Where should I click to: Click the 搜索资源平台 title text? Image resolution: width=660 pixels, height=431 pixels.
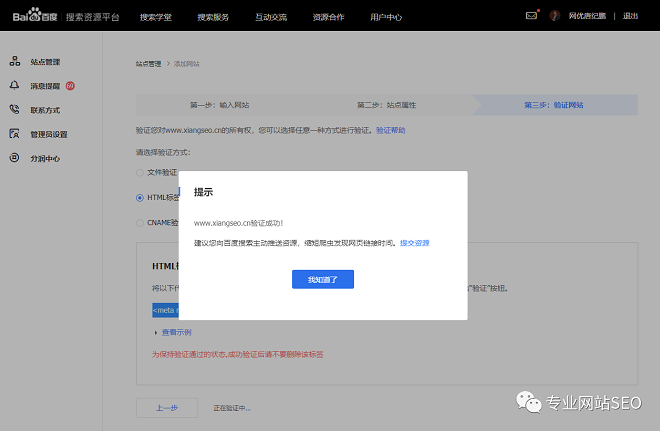click(x=93, y=17)
